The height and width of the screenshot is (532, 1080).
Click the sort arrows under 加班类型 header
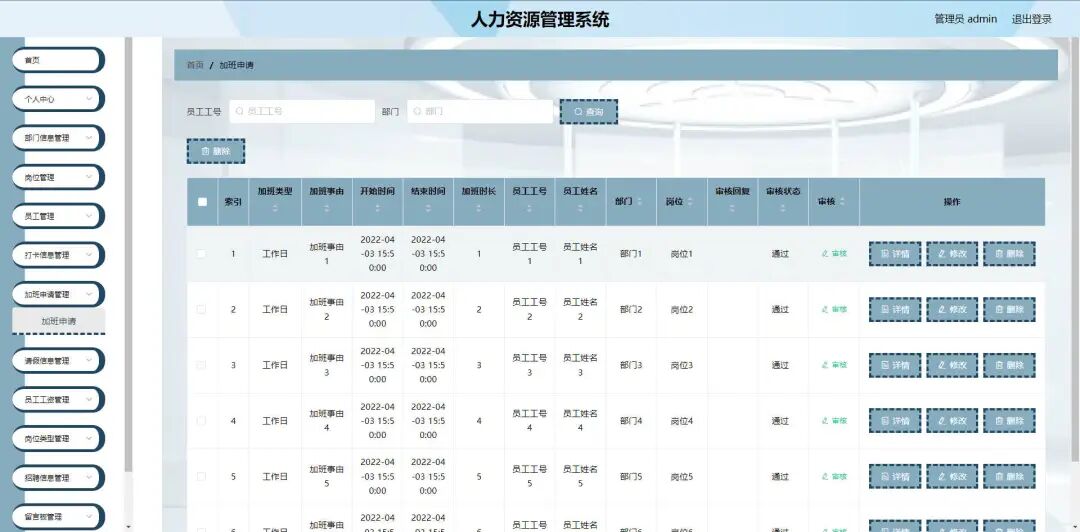275,207
